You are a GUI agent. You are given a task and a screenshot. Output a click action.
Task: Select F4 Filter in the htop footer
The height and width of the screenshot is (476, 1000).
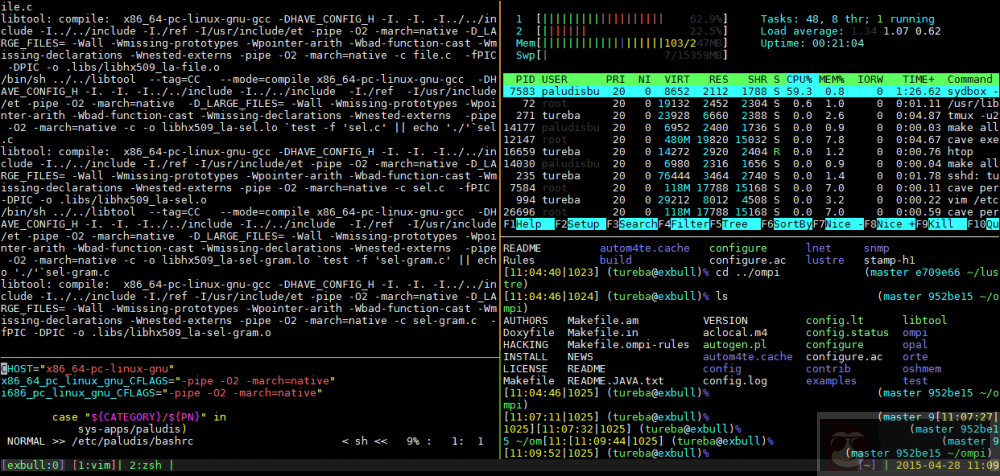click(x=683, y=225)
